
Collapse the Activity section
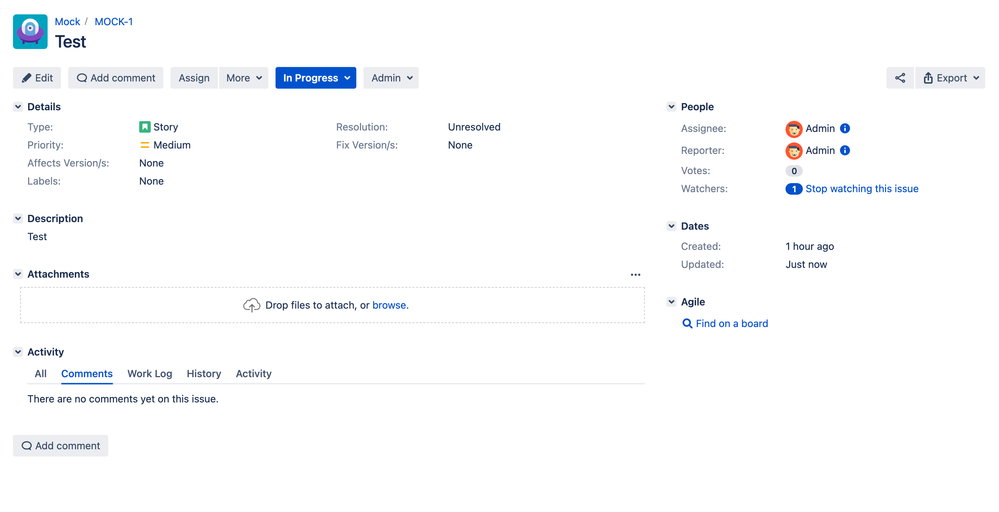tap(18, 352)
